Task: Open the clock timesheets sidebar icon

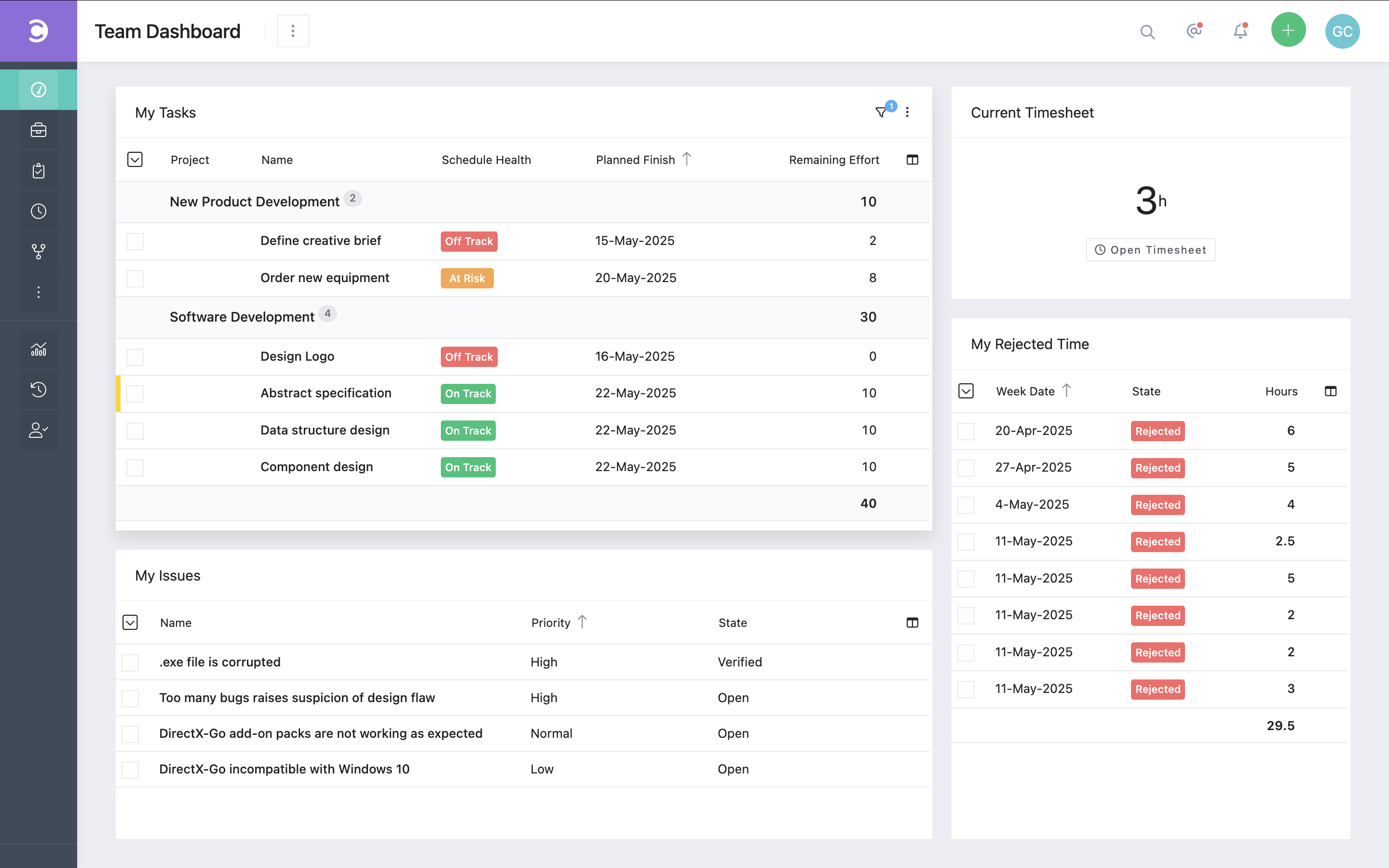Action: coord(39,211)
